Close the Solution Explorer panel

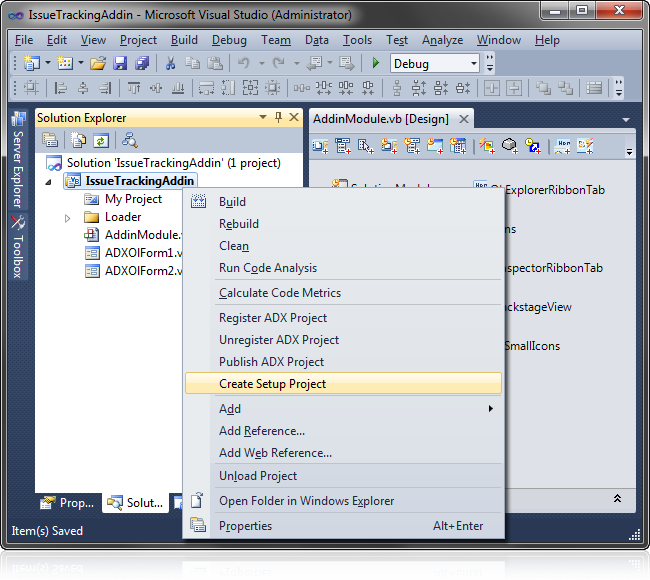coord(294,117)
